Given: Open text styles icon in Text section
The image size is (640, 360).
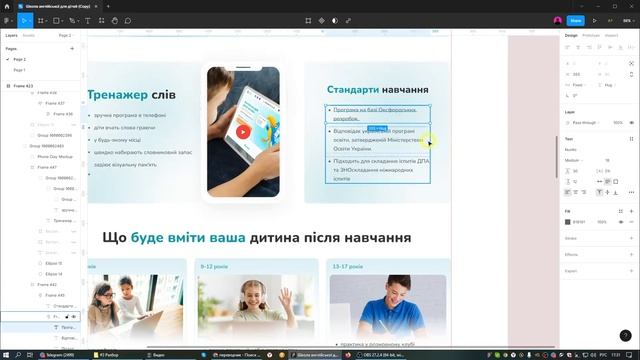Looking at the screenshot, I should 631,139.
